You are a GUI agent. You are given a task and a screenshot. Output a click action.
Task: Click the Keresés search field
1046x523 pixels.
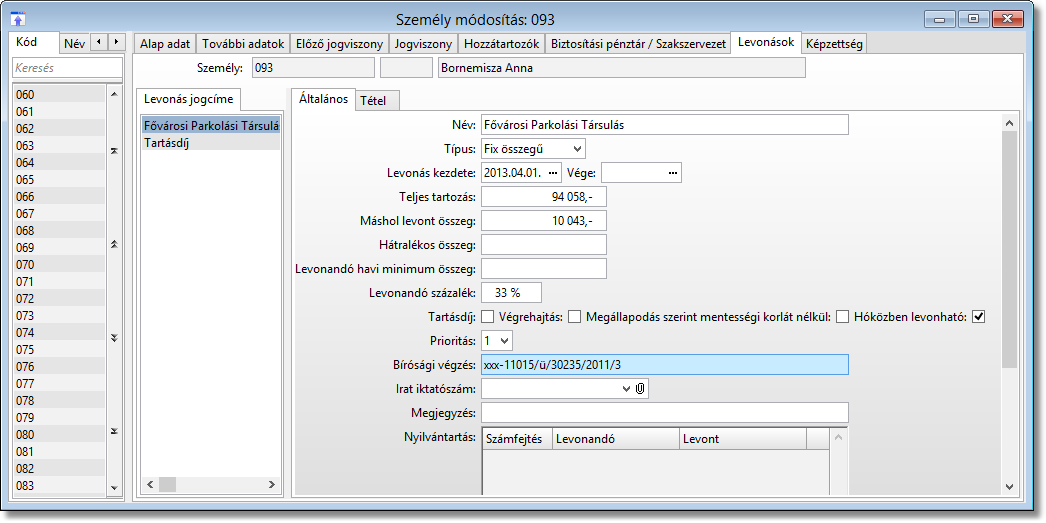click(x=67, y=67)
